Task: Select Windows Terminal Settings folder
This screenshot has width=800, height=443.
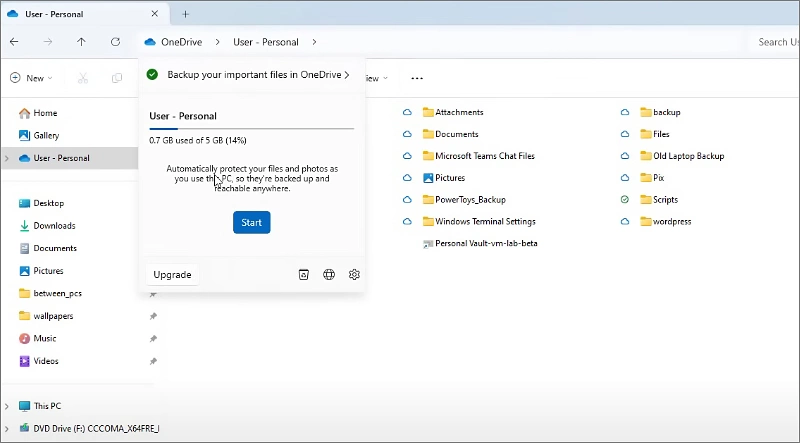Action: click(479, 222)
